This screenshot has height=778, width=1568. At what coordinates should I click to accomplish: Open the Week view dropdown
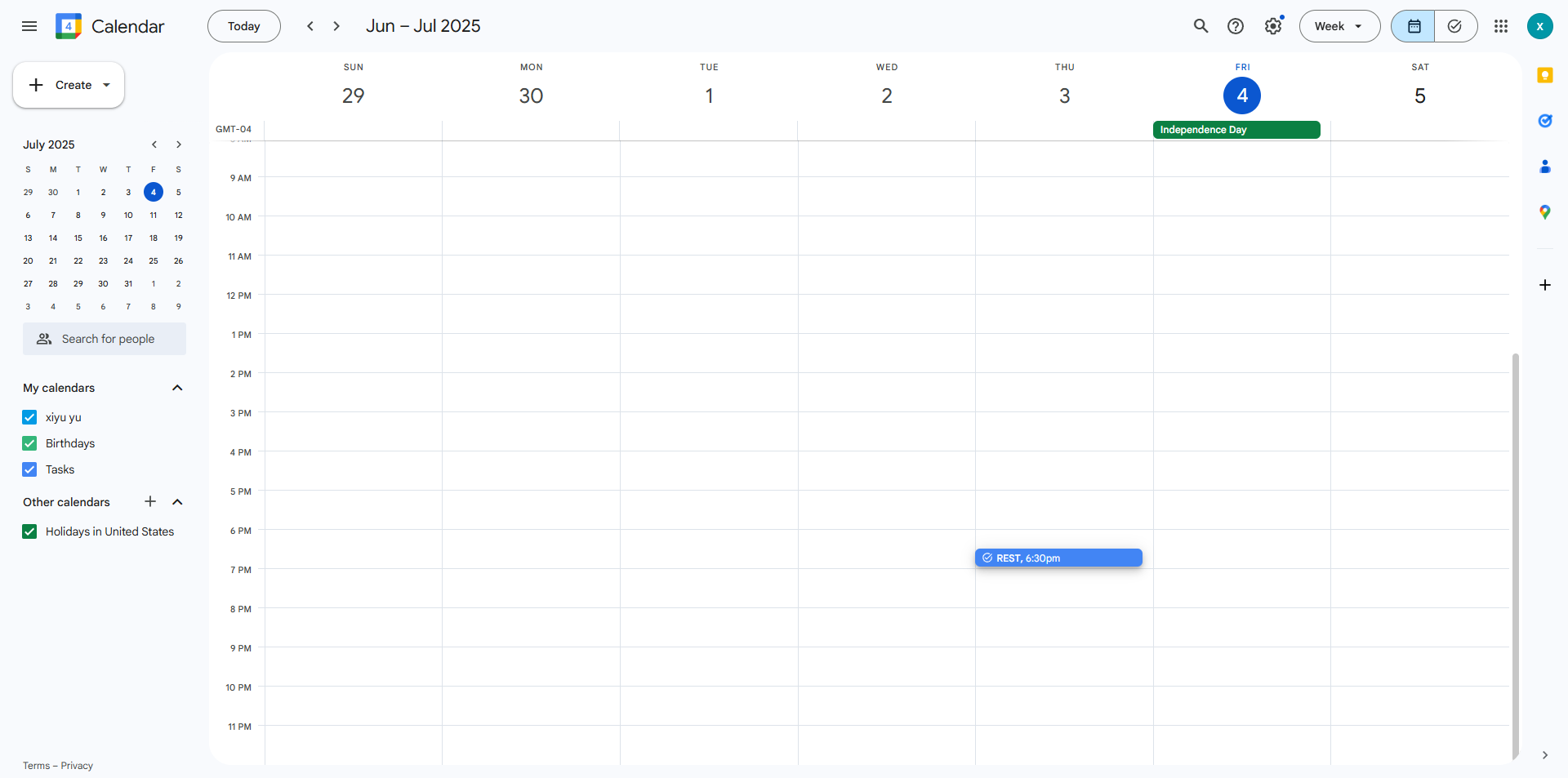point(1339,26)
